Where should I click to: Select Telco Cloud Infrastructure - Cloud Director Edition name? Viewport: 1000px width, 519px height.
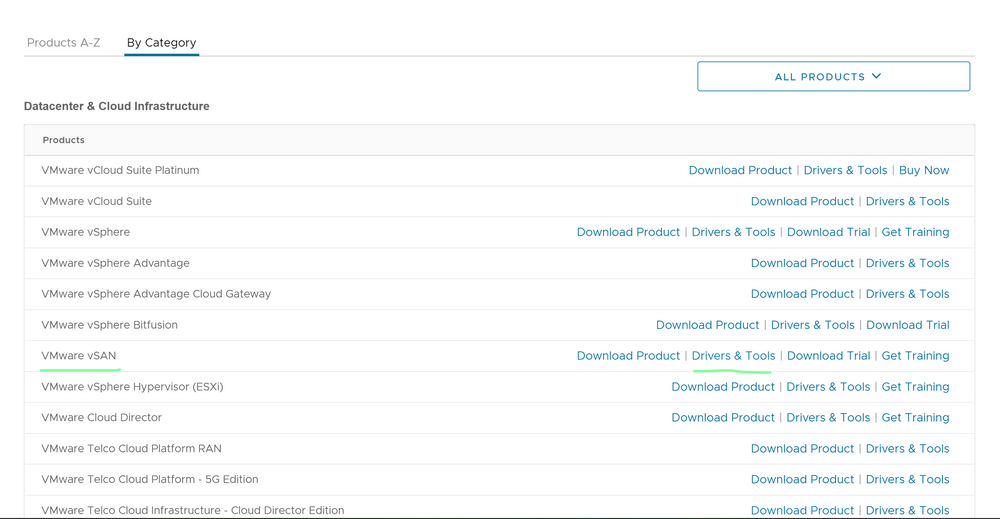pyautogui.click(x=193, y=511)
